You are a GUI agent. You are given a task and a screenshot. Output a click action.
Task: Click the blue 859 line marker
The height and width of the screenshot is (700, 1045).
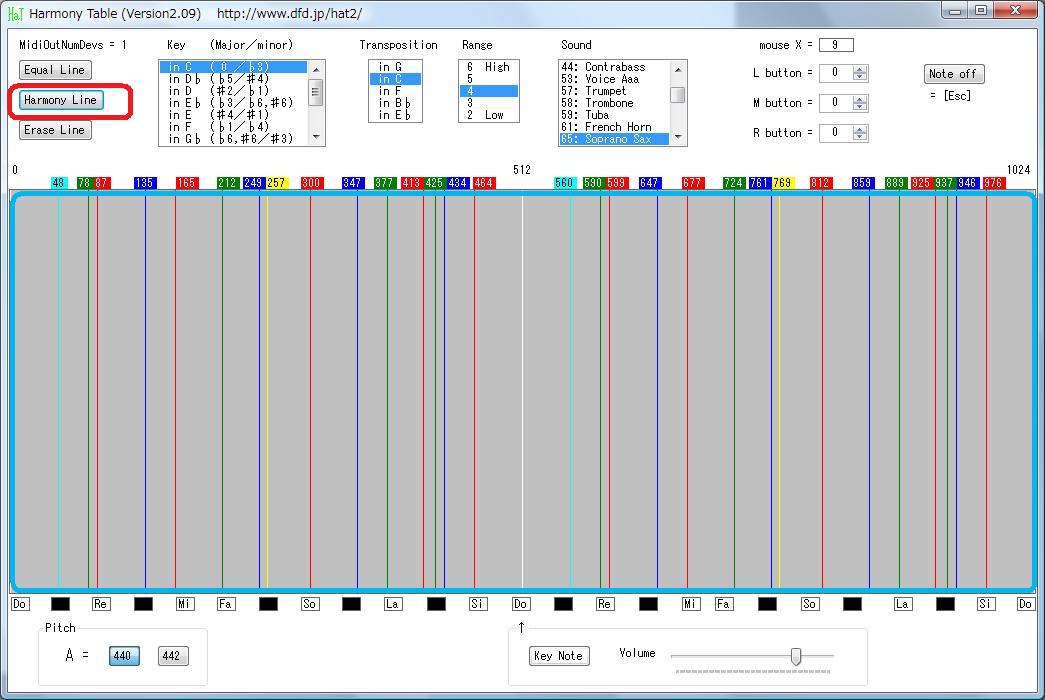click(862, 183)
